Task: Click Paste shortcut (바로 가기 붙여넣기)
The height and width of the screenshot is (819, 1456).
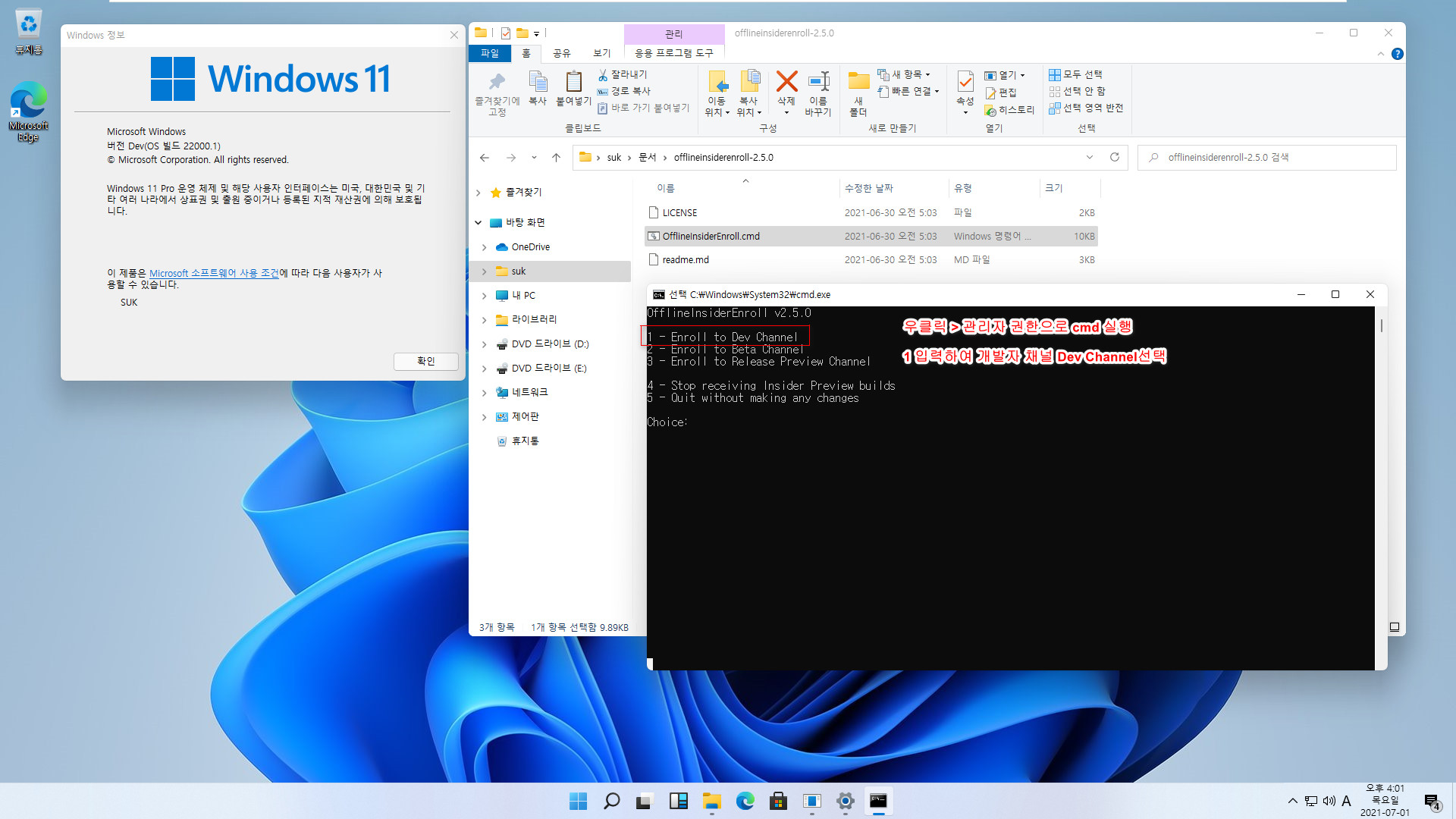Action: (x=643, y=108)
